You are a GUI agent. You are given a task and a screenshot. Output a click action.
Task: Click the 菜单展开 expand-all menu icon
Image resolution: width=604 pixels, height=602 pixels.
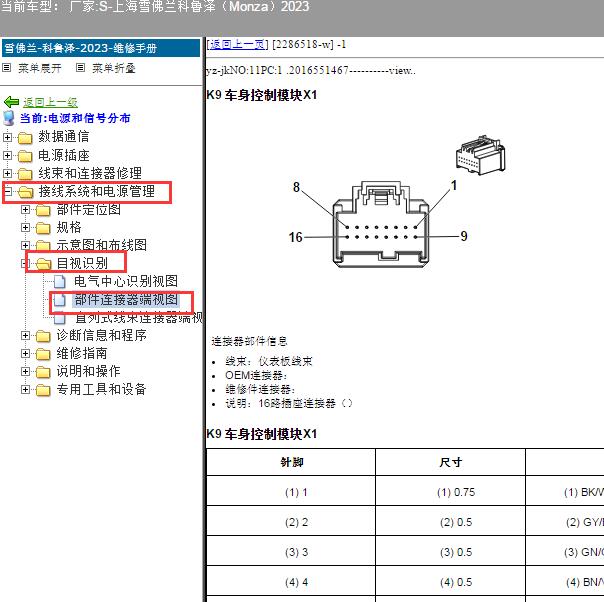[7, 68]
